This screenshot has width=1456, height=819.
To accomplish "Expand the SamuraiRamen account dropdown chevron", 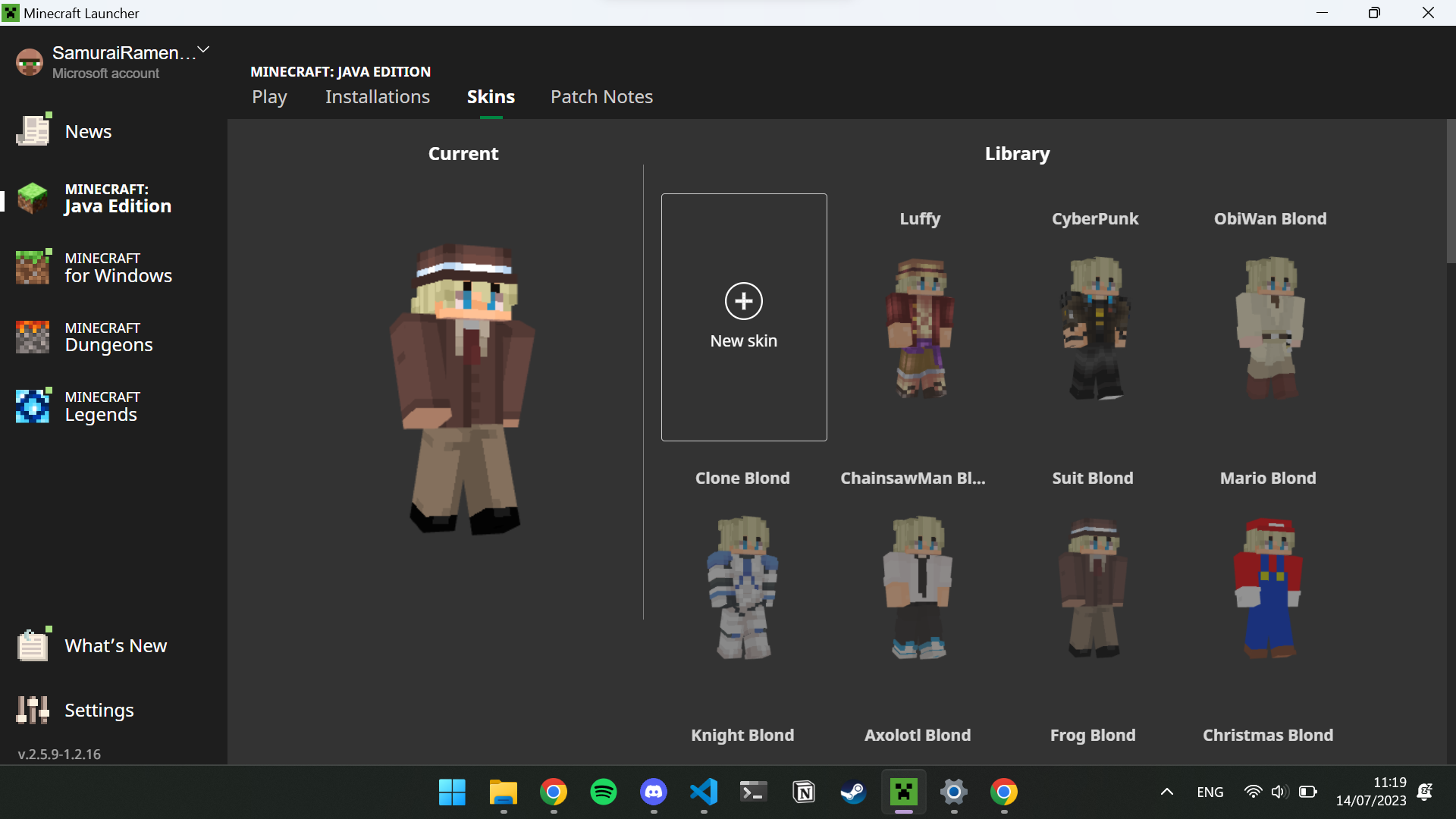I will coord(202,51).
